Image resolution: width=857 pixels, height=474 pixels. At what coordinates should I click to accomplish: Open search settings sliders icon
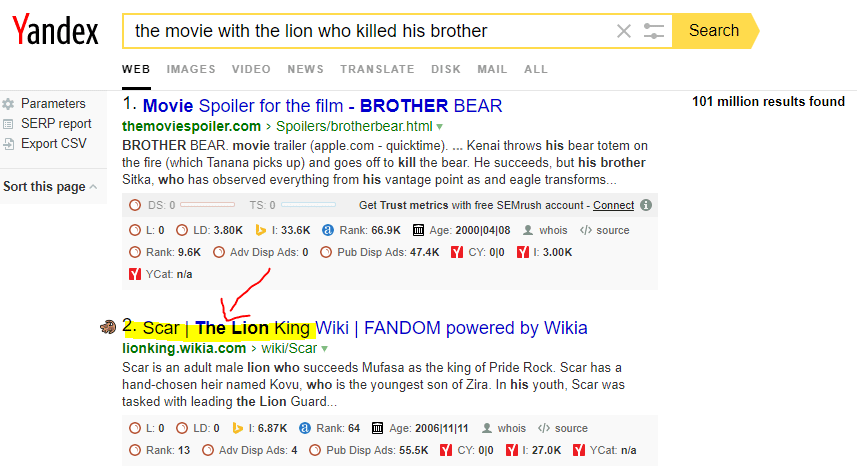pos(653,31)
